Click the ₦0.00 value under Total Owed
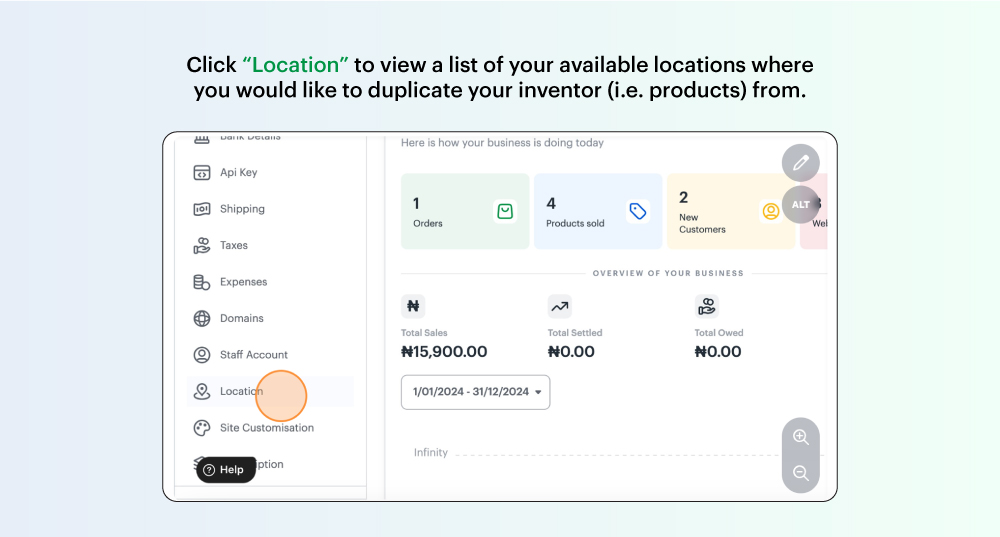The height and width of the screenshot is (537, 1000). 717,351
